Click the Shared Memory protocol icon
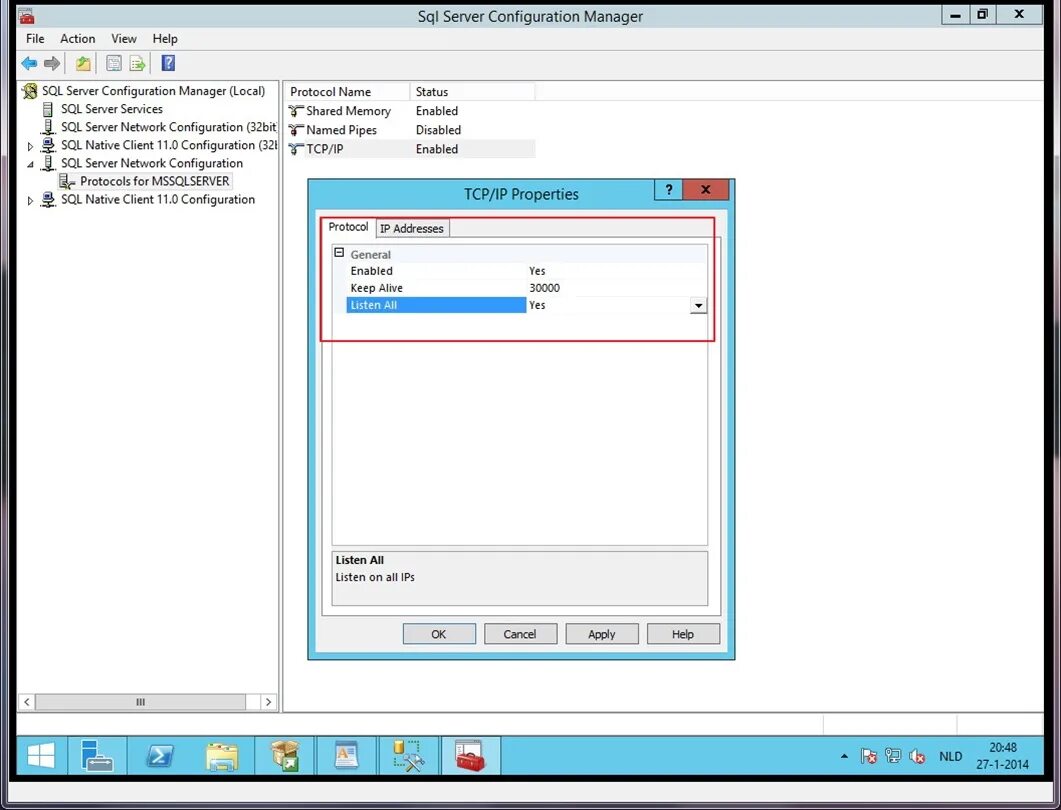Viewport: 1061px width, 810px height. pos(296,111)
